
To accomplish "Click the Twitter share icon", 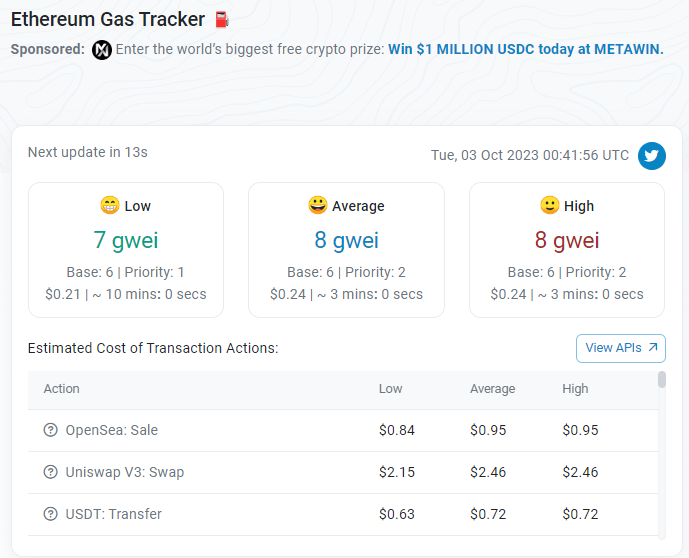I will 652,156.
